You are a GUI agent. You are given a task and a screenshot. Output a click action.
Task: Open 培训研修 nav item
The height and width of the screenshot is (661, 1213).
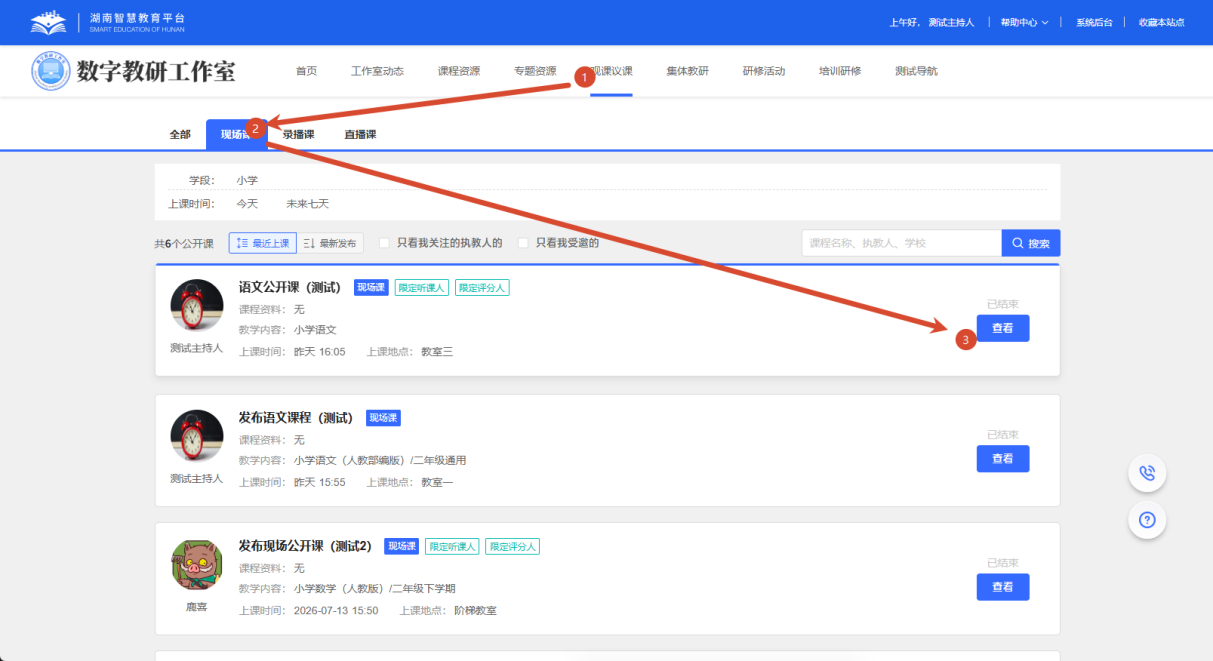[x=840, y=71]
